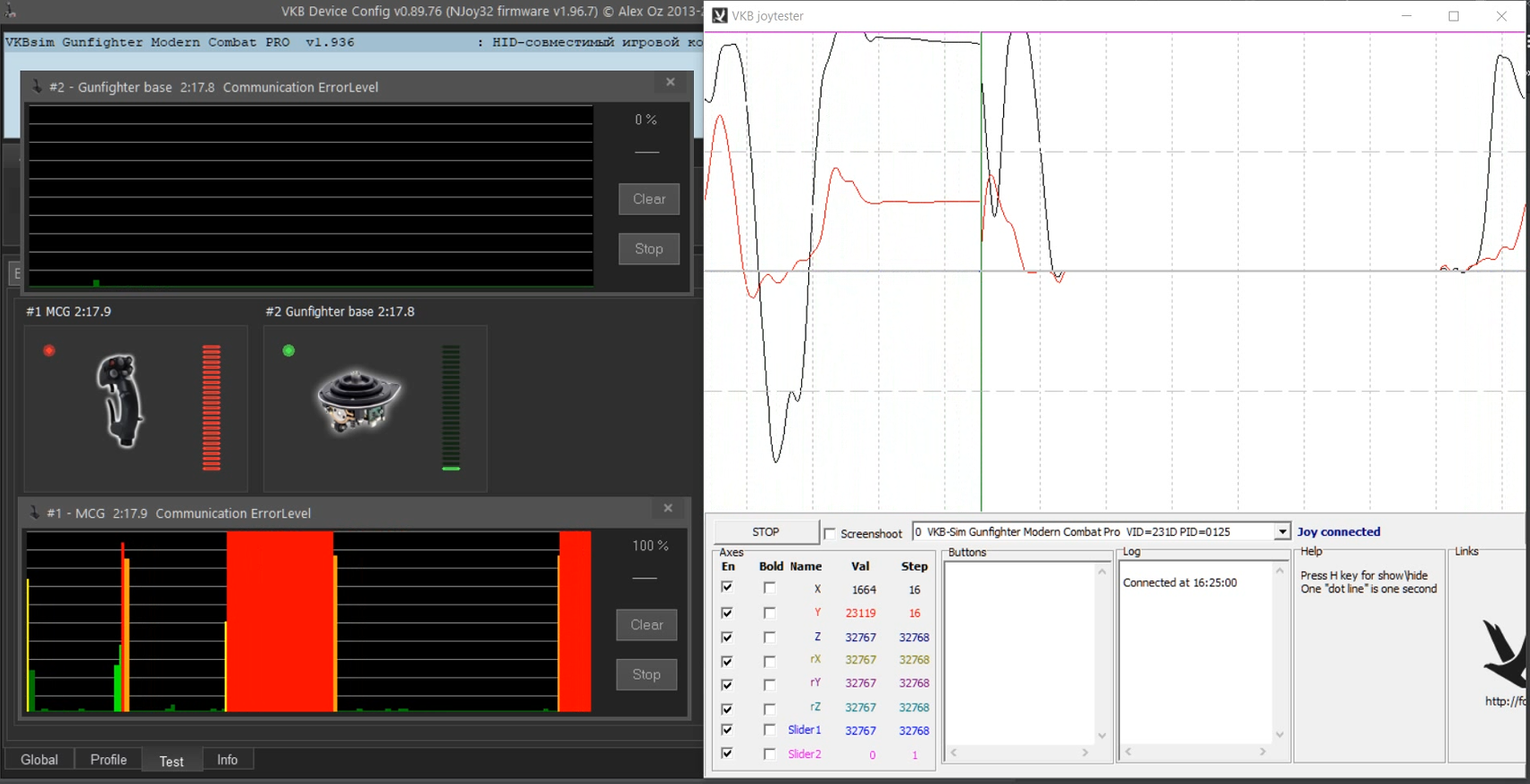Viewport: 1530px width, 784px height.
Task: Clear the #1 MCG error graph
Action: pos(647,625)
